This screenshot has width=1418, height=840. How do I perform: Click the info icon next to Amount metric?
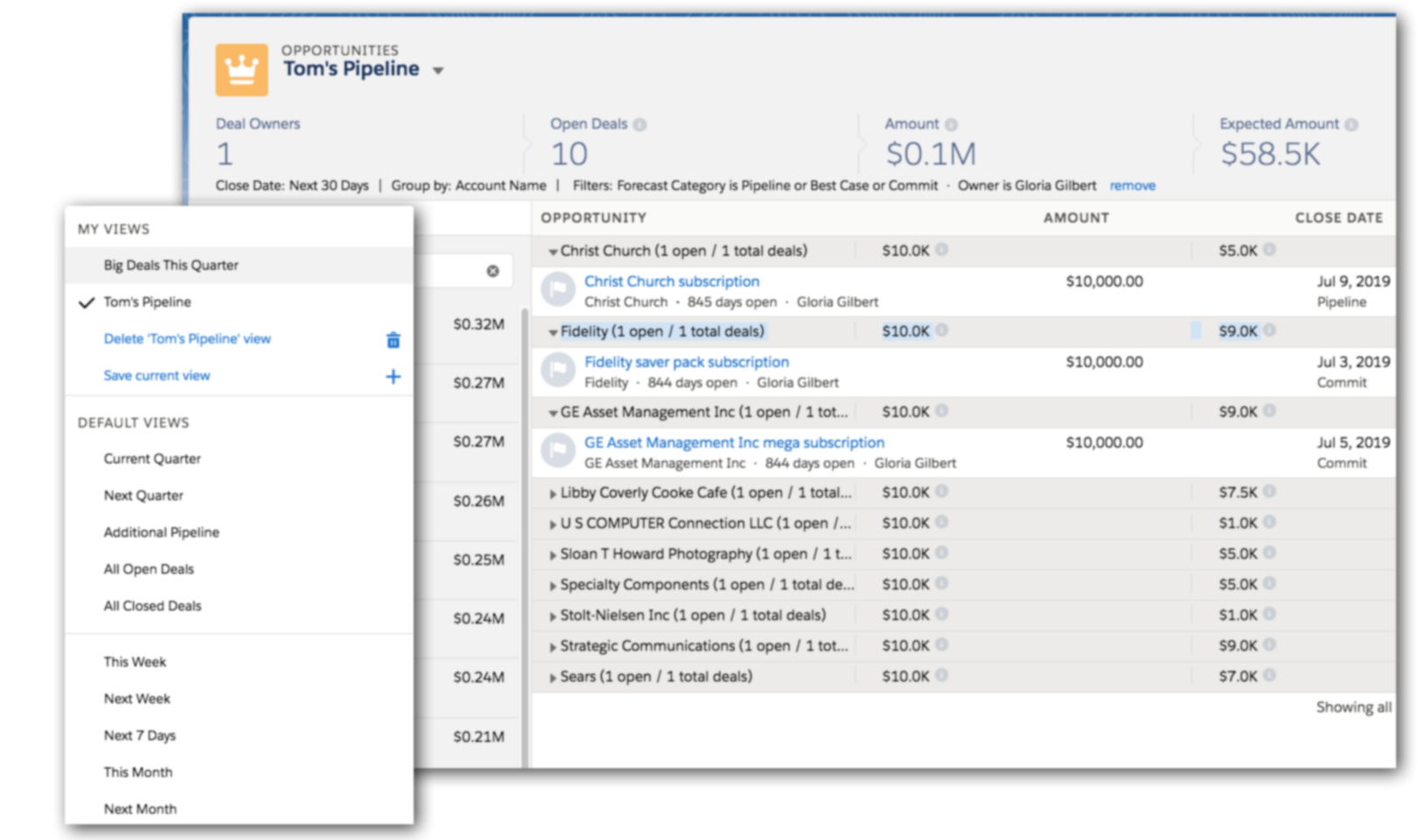(x=952, y=124)
